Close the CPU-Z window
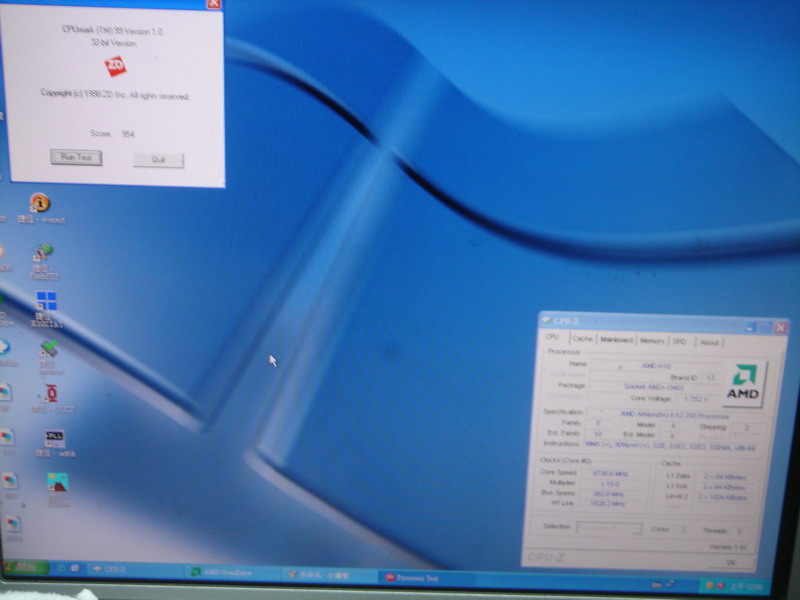Image resolution: width=800 pixels, height=600 pixels. (780, 328)
